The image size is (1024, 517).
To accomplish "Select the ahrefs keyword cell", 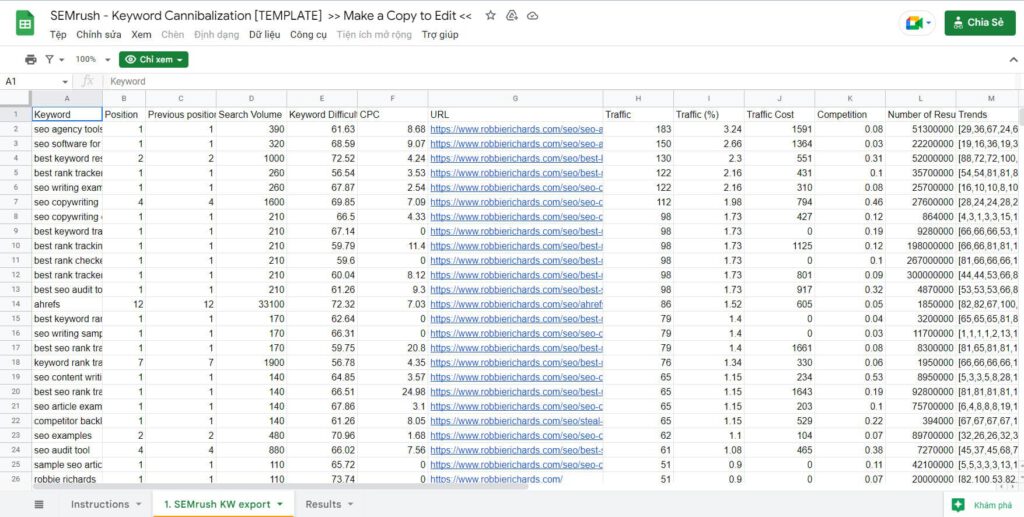I will click(67, 304).
